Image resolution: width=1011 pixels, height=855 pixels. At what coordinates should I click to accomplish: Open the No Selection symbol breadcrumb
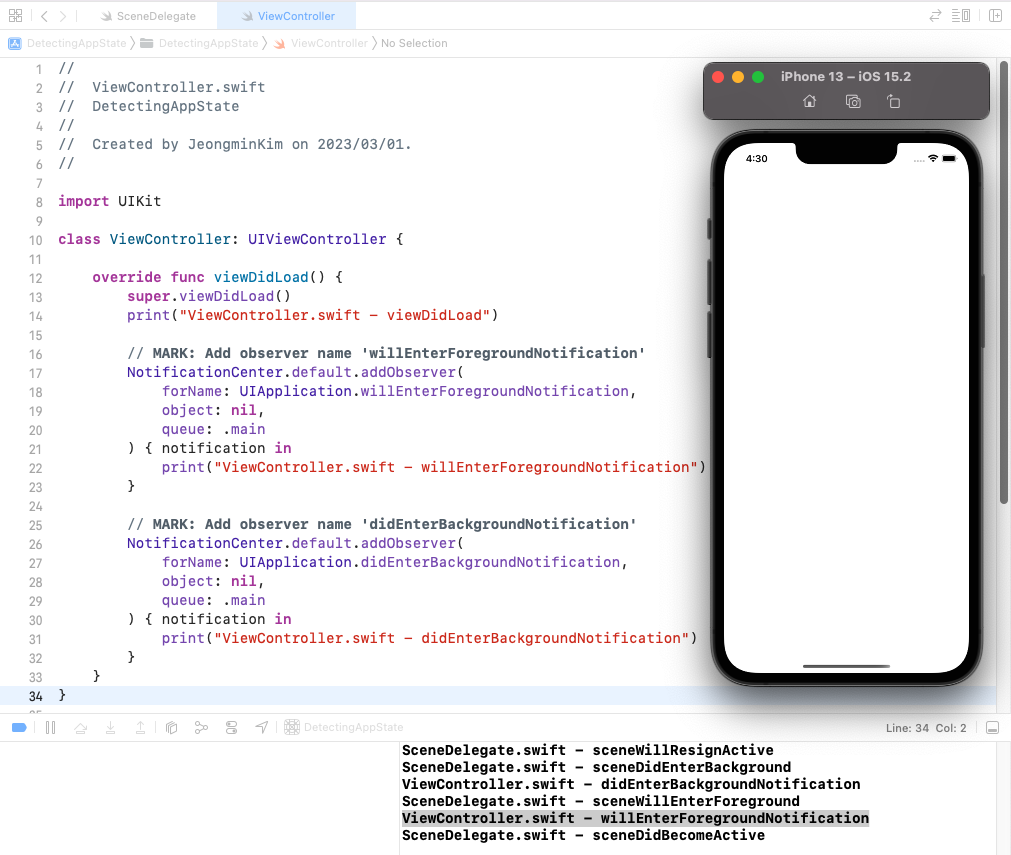pos(414,43)
